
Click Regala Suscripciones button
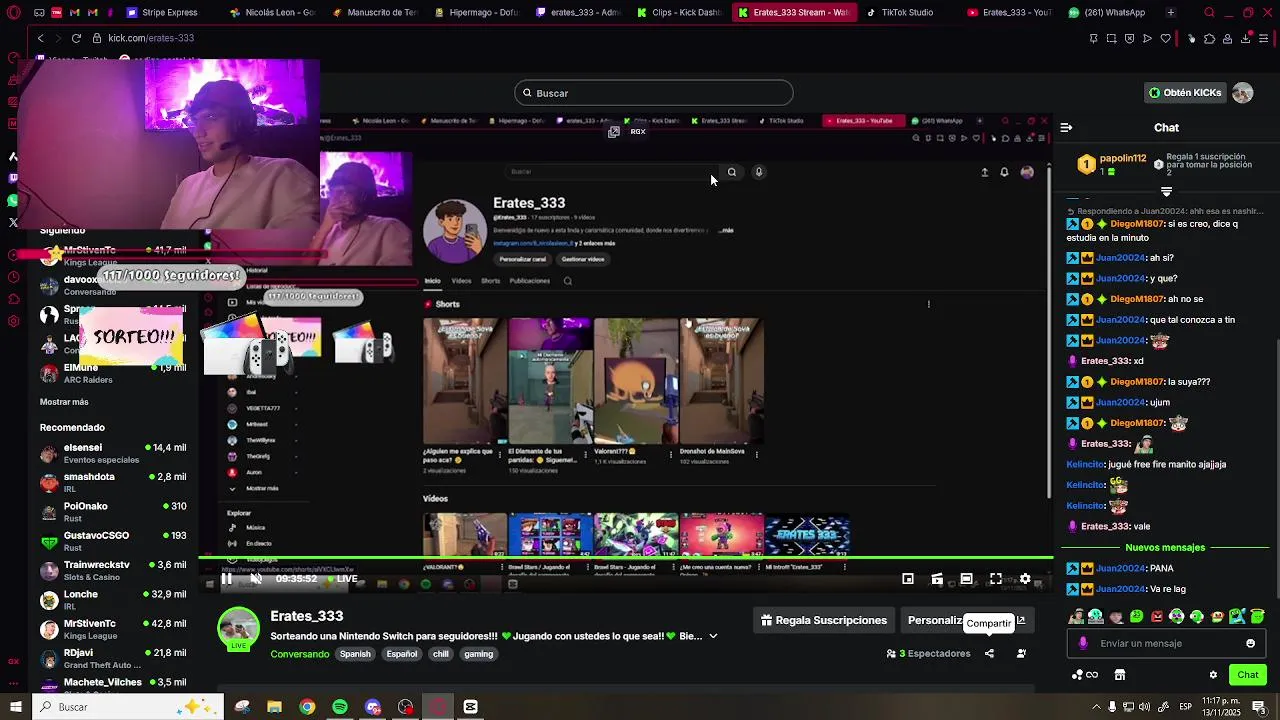[x=823, y=620]
